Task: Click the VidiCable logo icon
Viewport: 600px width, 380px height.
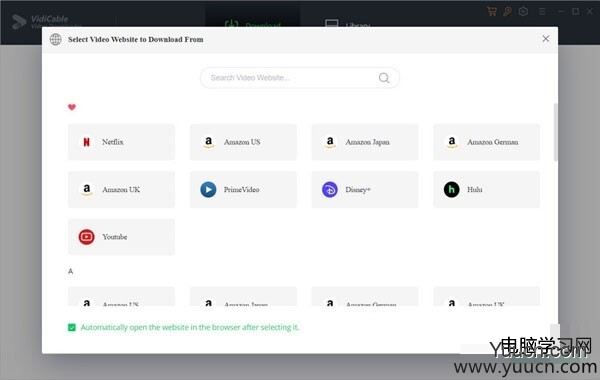Action: click(19, 22)
